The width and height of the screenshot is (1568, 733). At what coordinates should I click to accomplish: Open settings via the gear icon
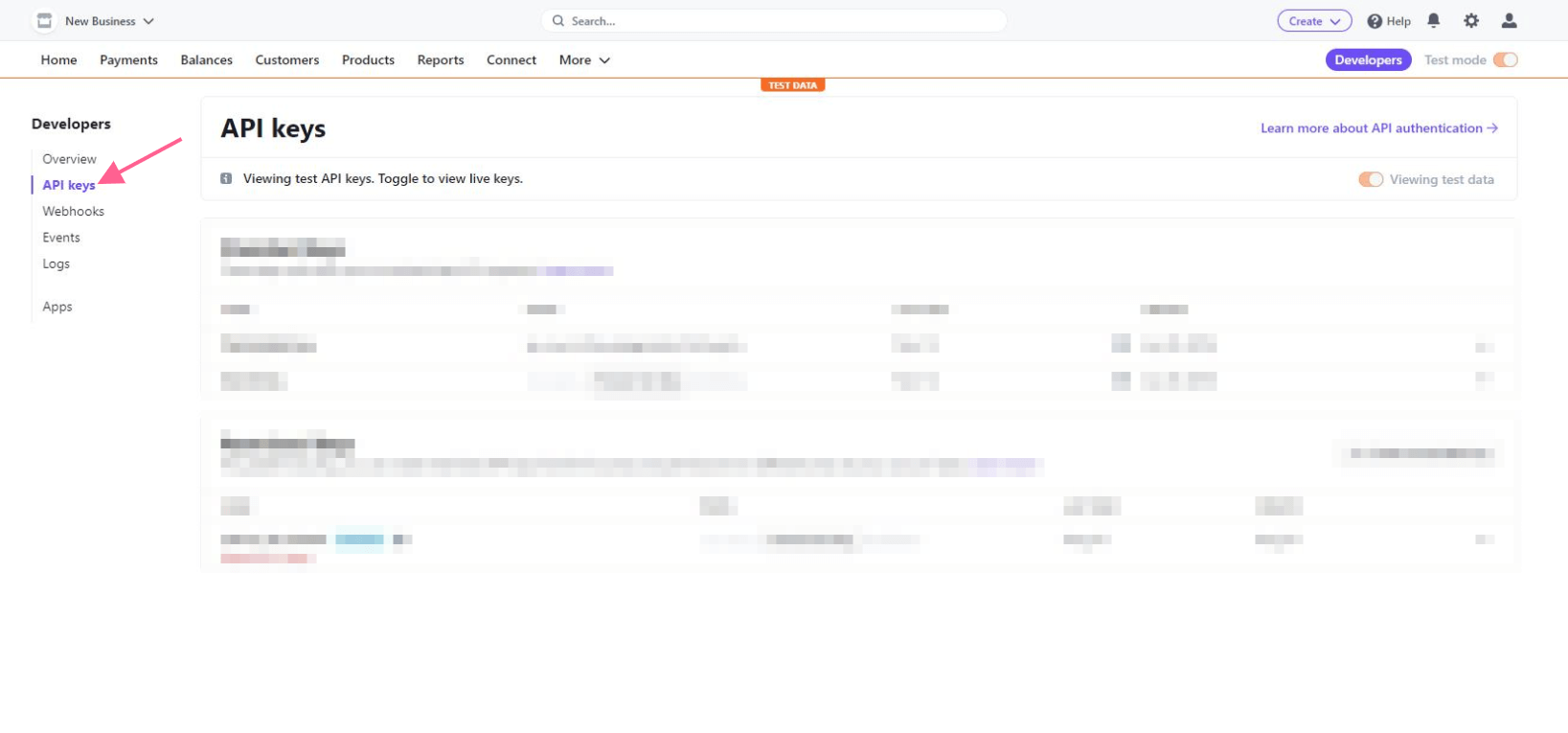[1471, 20]
